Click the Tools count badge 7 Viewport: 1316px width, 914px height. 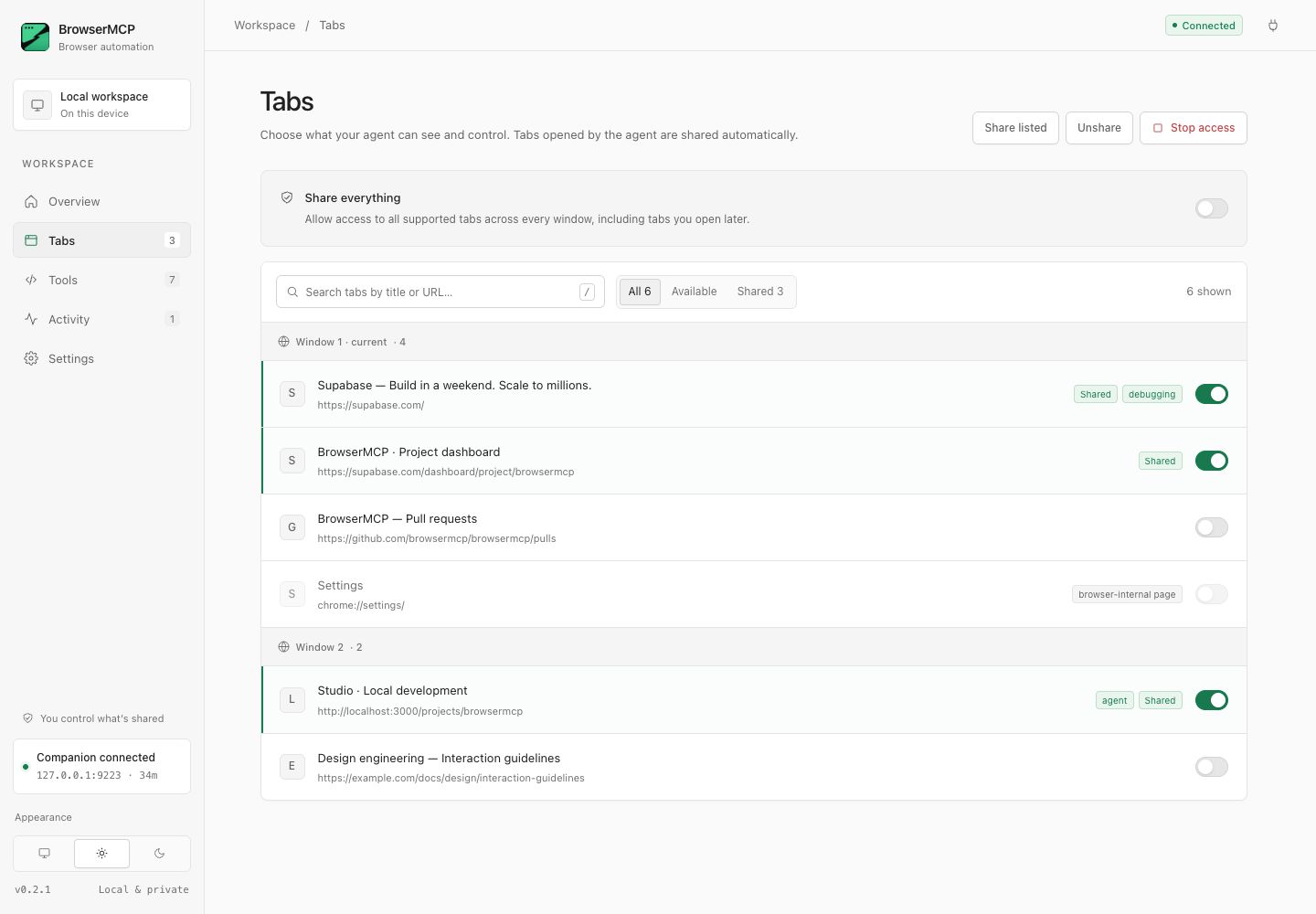pos(172,280)
